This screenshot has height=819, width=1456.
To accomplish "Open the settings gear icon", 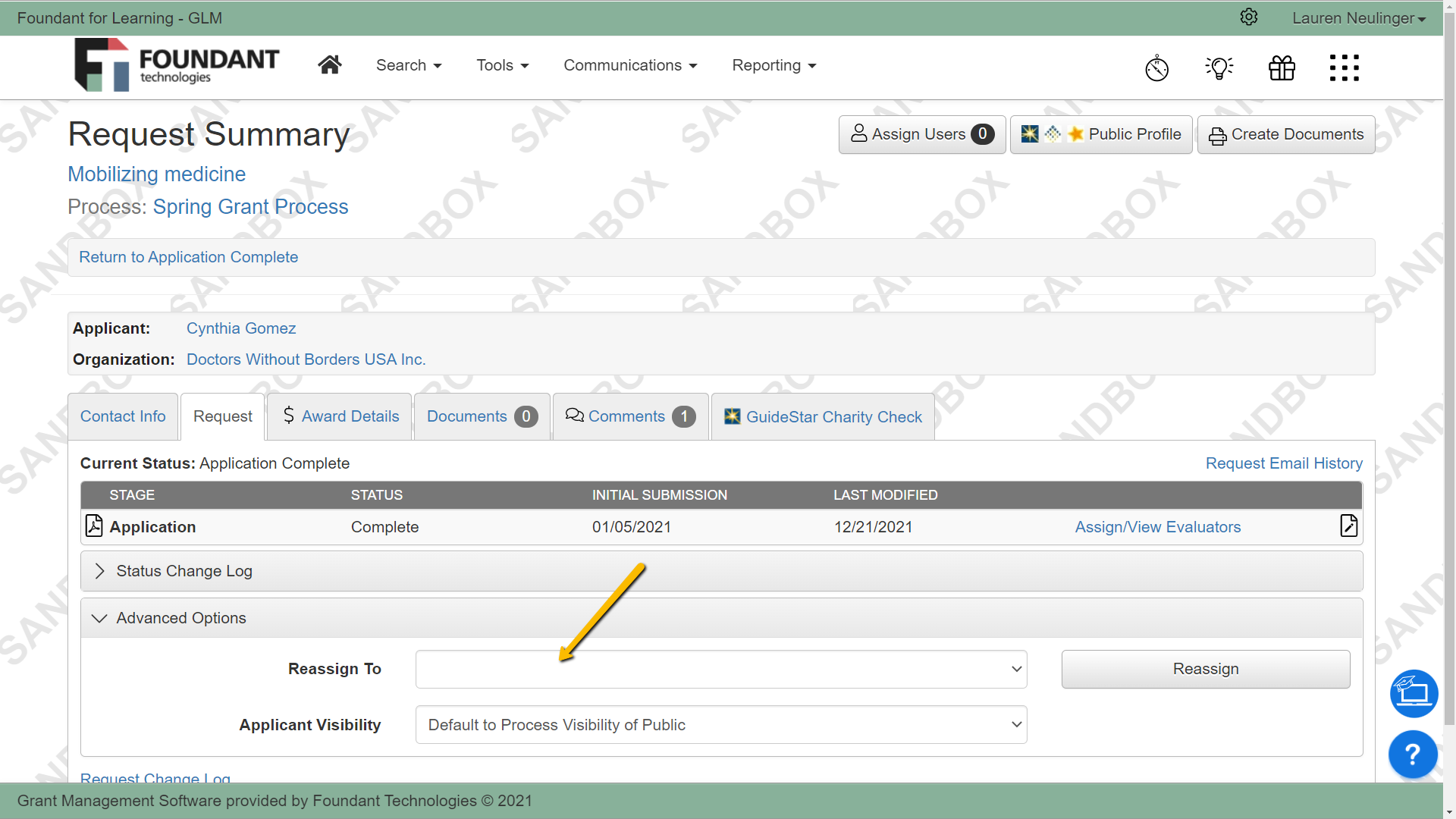I will (1249, 17).
